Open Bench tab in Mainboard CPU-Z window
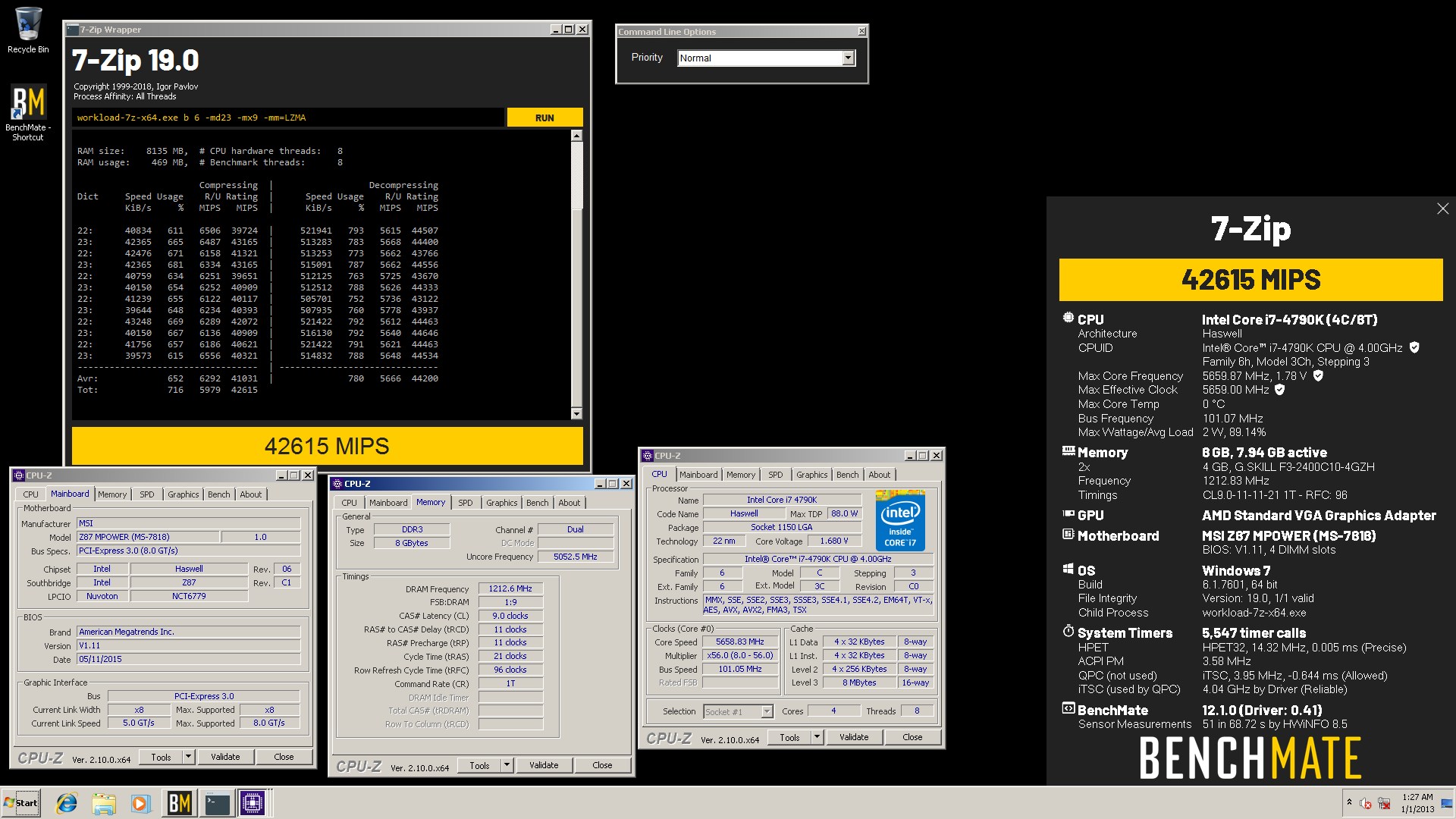 [x=219, y=494]
